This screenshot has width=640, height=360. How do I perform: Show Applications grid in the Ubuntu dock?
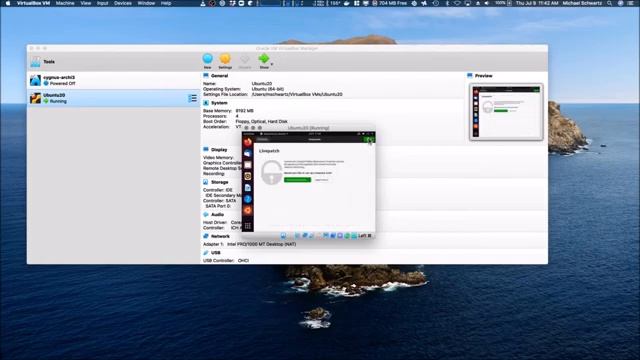tap(248, 226)
